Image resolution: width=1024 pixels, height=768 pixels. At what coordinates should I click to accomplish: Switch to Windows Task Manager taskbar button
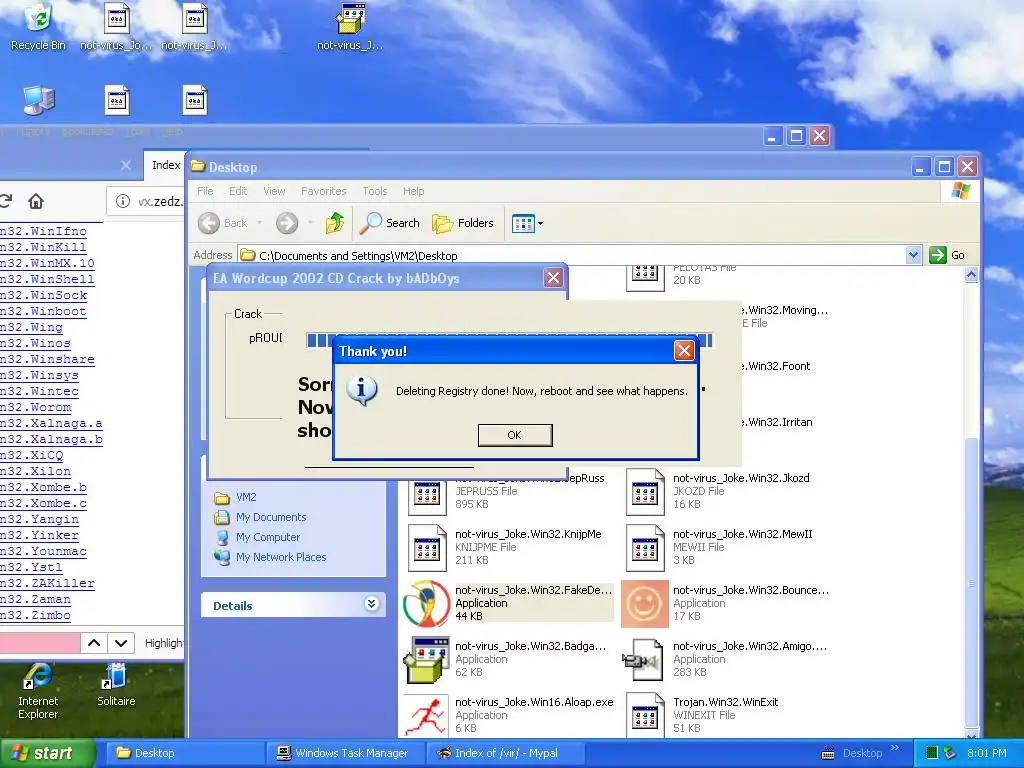[344, 753]
